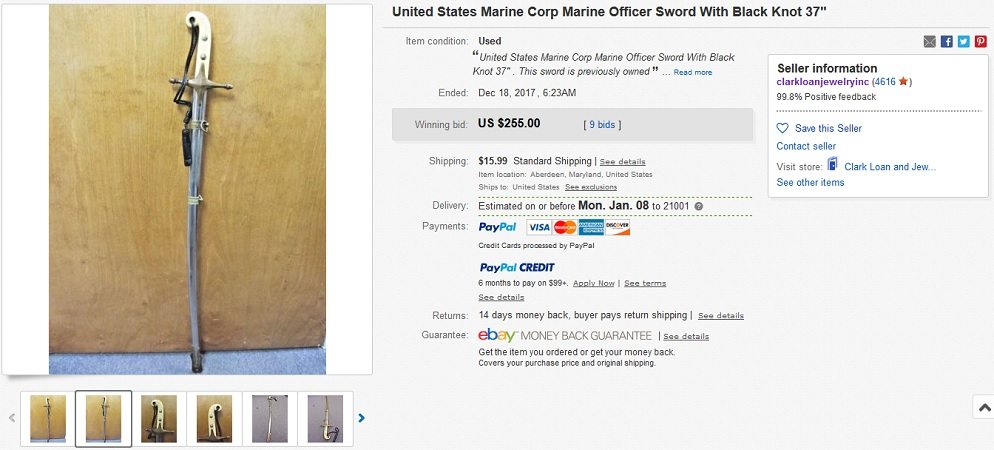Click the scroll-to-top arrow icon

pyautogui.click(x=984, y=407)
